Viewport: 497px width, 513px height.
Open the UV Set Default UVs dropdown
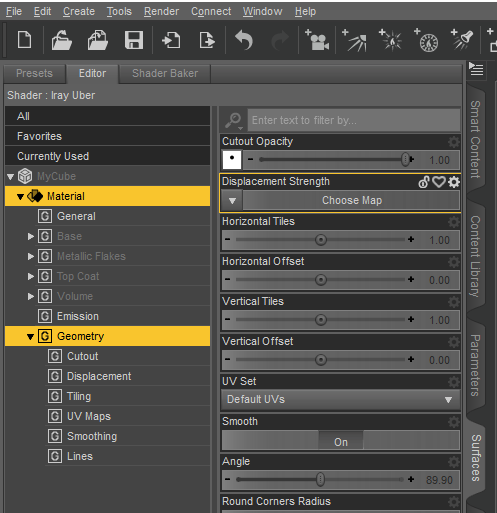[341, 399]
